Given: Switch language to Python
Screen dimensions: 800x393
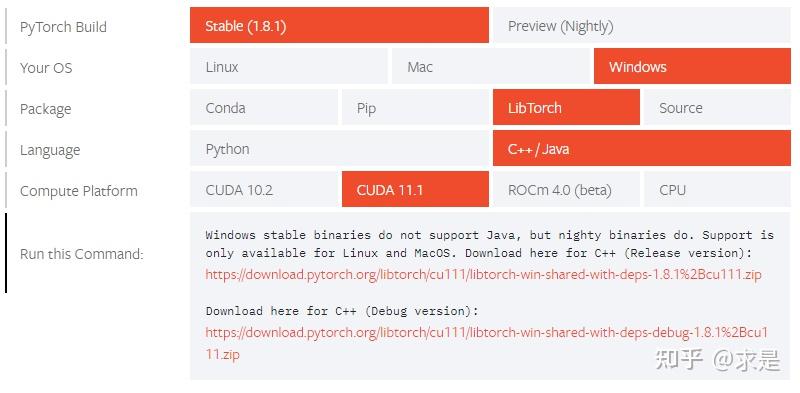Looking at the screenshot, I should (339, 149).
